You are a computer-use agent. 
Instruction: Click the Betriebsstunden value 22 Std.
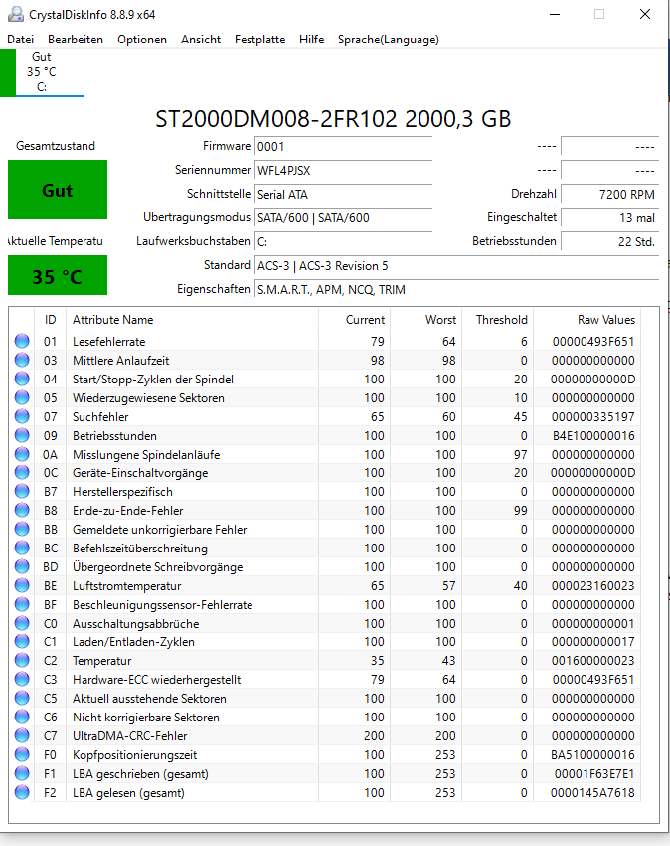(x=610, y=241)
